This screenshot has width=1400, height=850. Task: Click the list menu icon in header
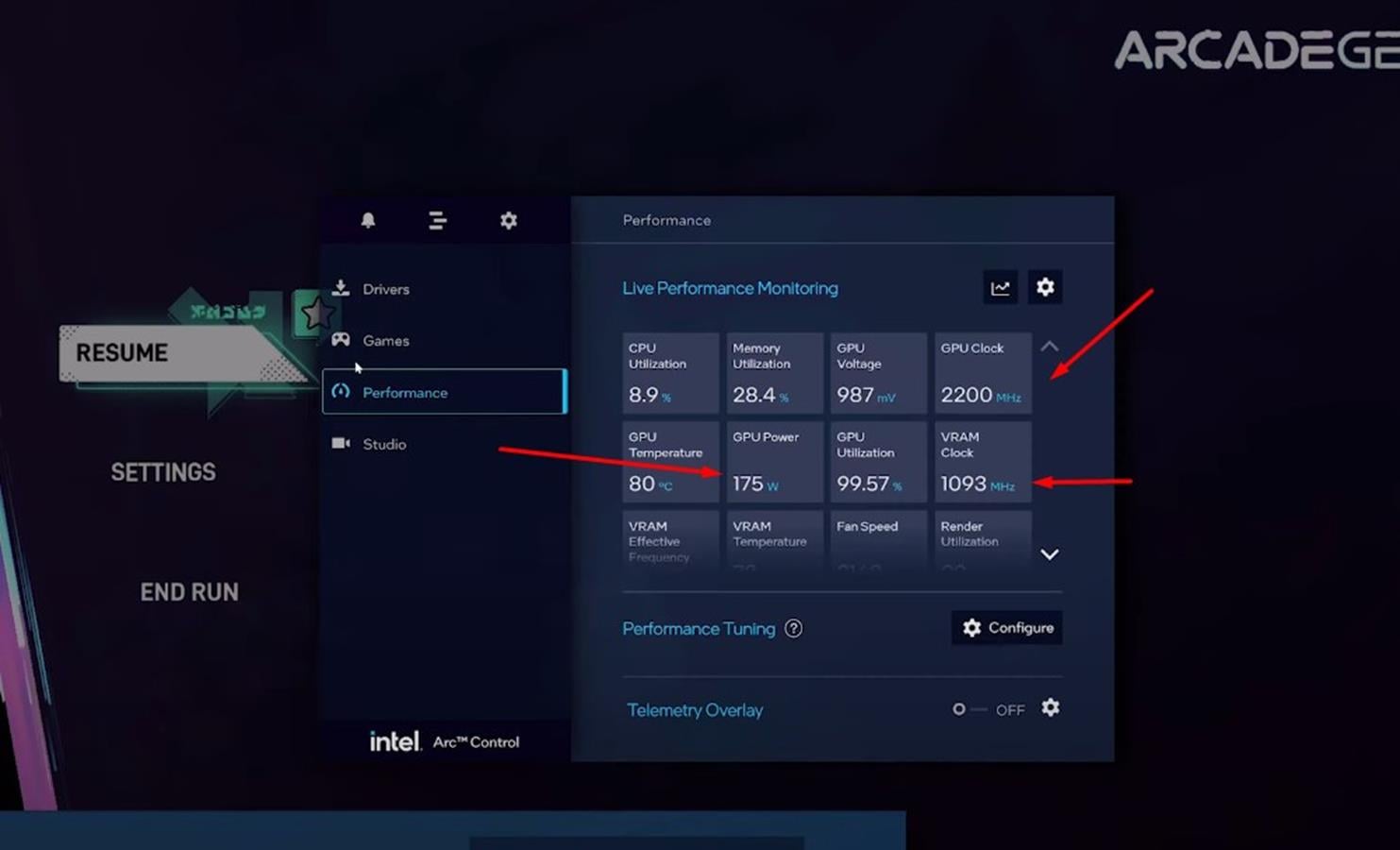pos(437,220)
